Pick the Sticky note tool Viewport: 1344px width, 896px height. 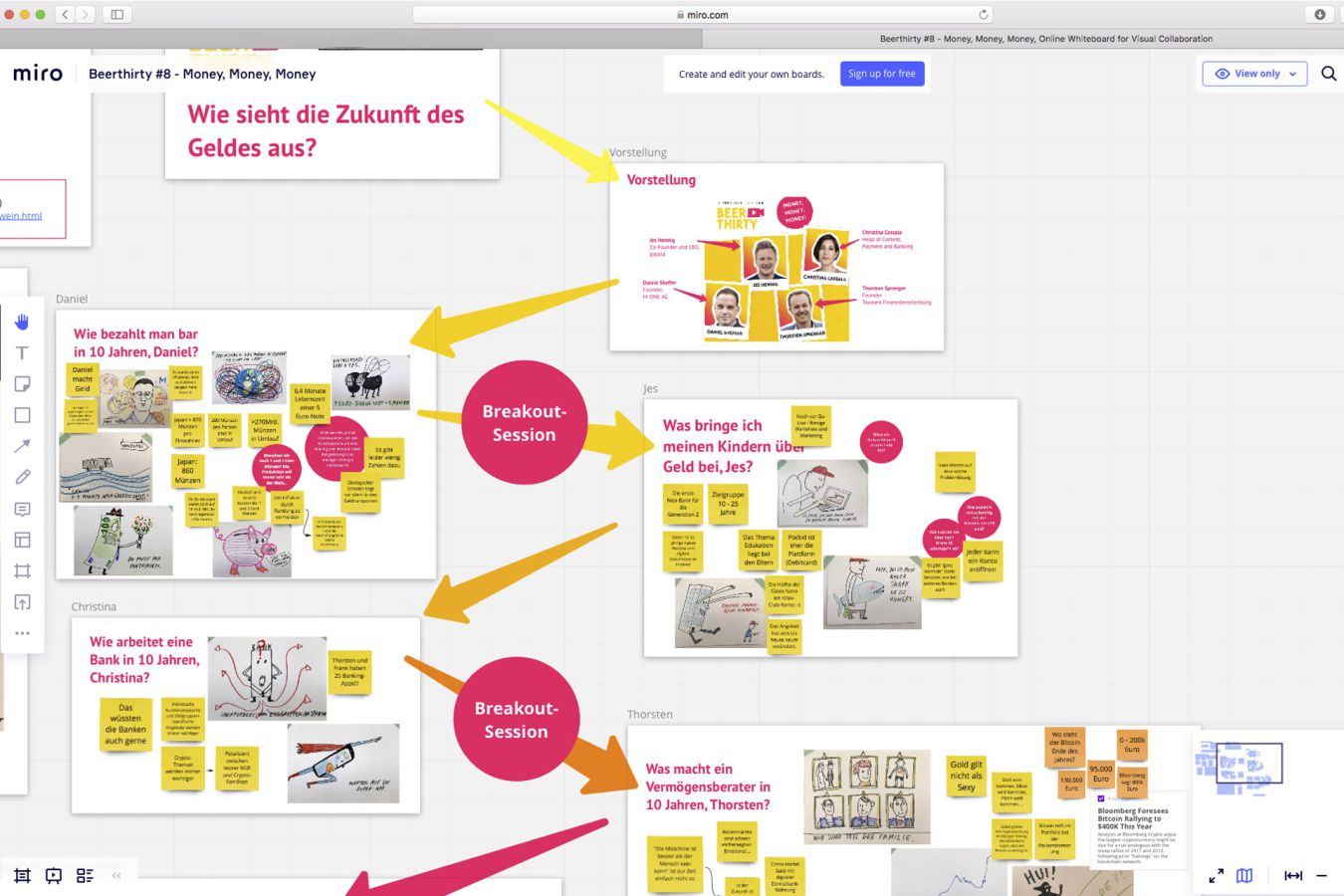[22, 384]
